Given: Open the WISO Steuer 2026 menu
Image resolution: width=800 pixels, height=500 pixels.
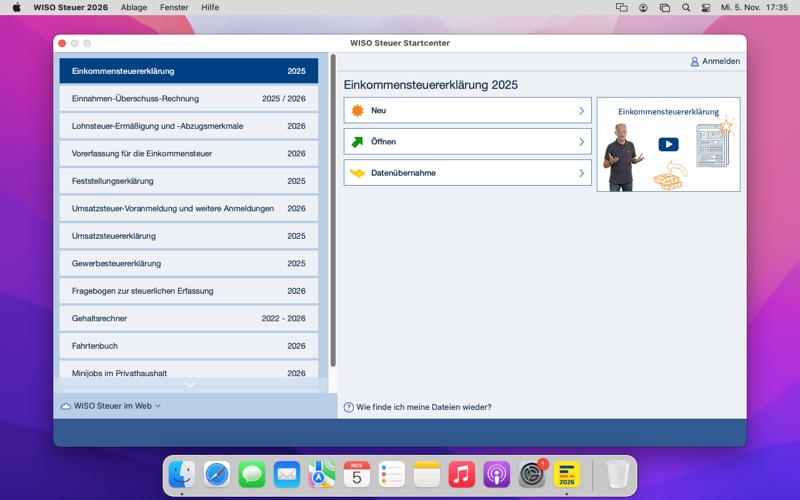Looking at the screenshot, I should [x=70, y=7].
